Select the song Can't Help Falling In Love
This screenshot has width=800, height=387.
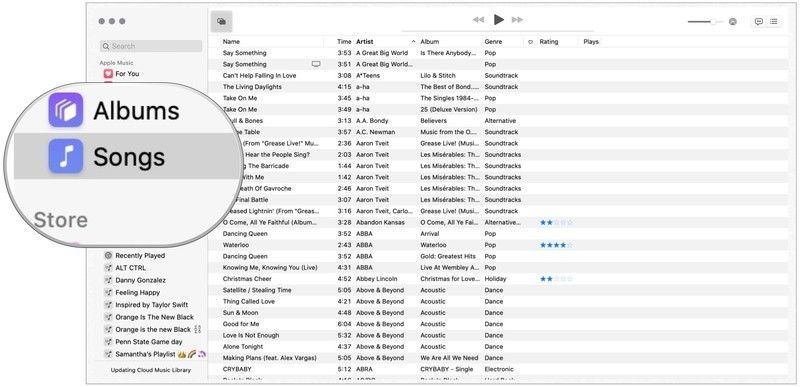click(259, 75)
